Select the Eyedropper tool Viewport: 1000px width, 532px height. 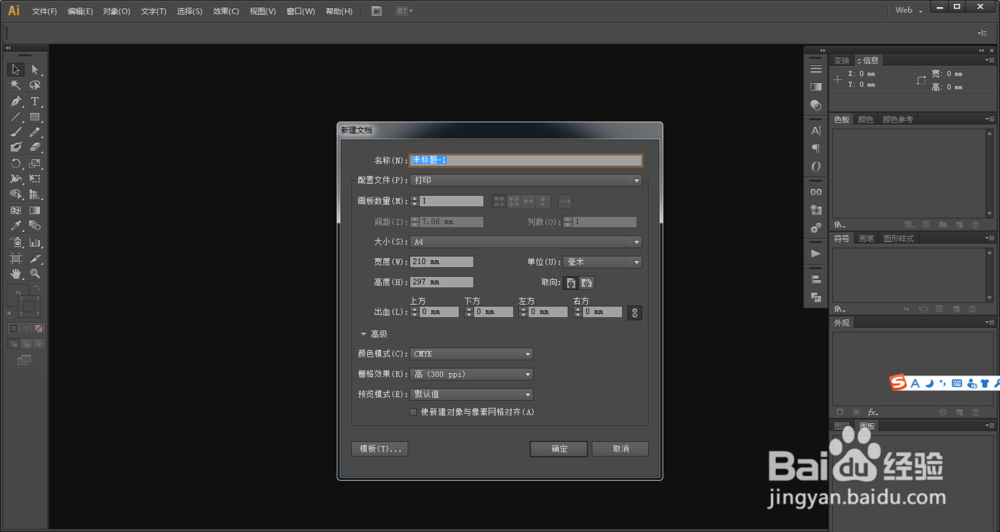click(x=16, y=226)
